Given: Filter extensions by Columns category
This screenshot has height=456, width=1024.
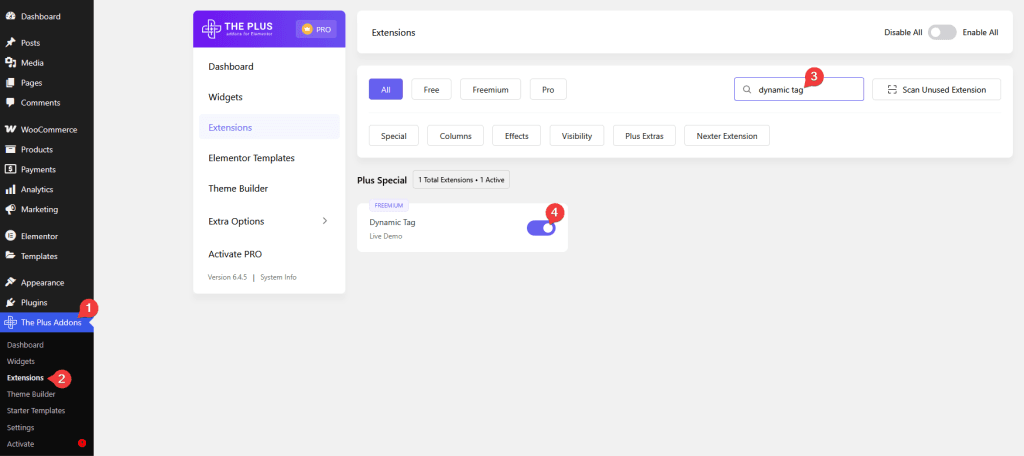Looking at the screenshot, I should click(x=455, y=136).
